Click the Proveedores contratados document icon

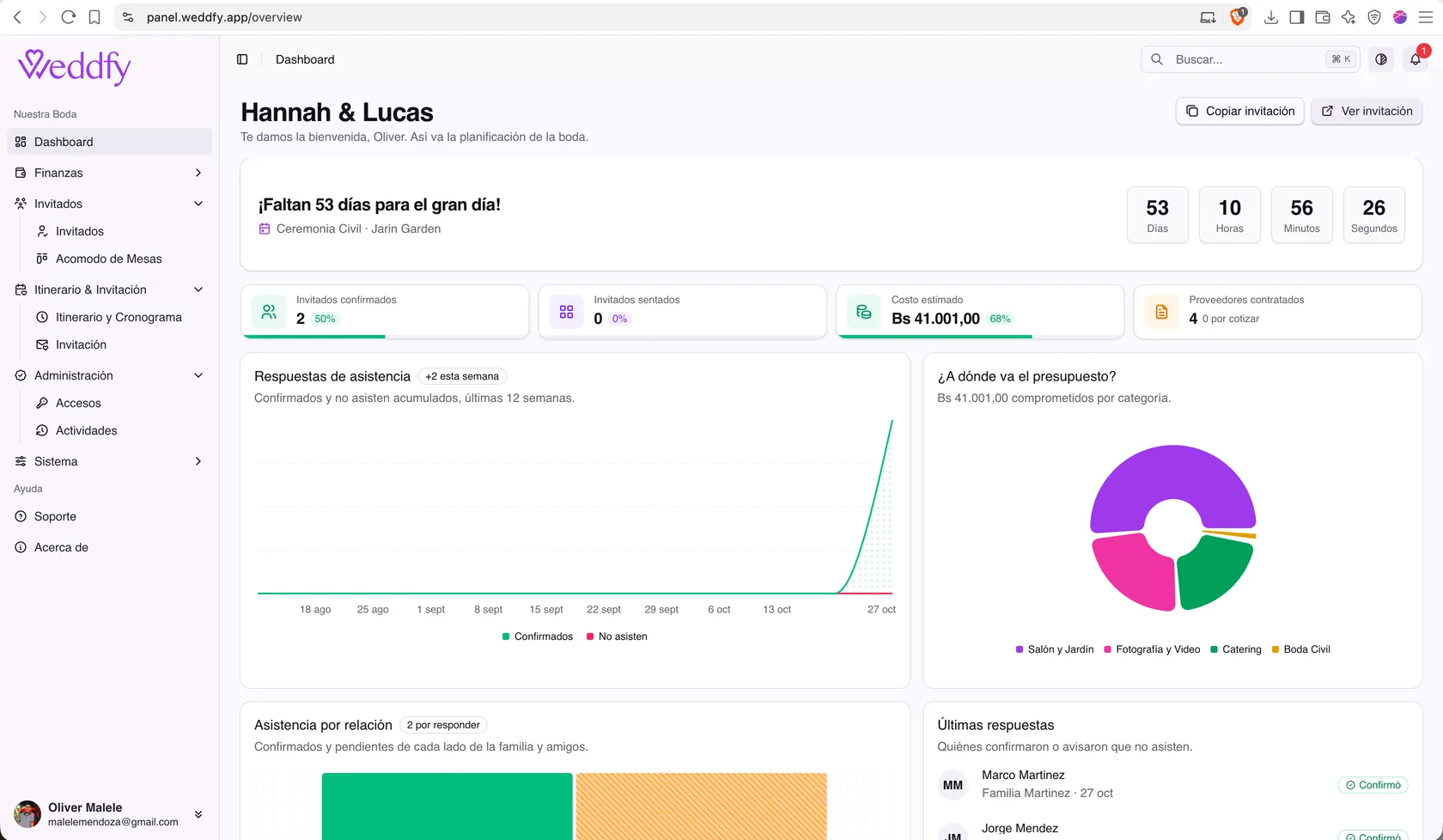(1161, 312)
